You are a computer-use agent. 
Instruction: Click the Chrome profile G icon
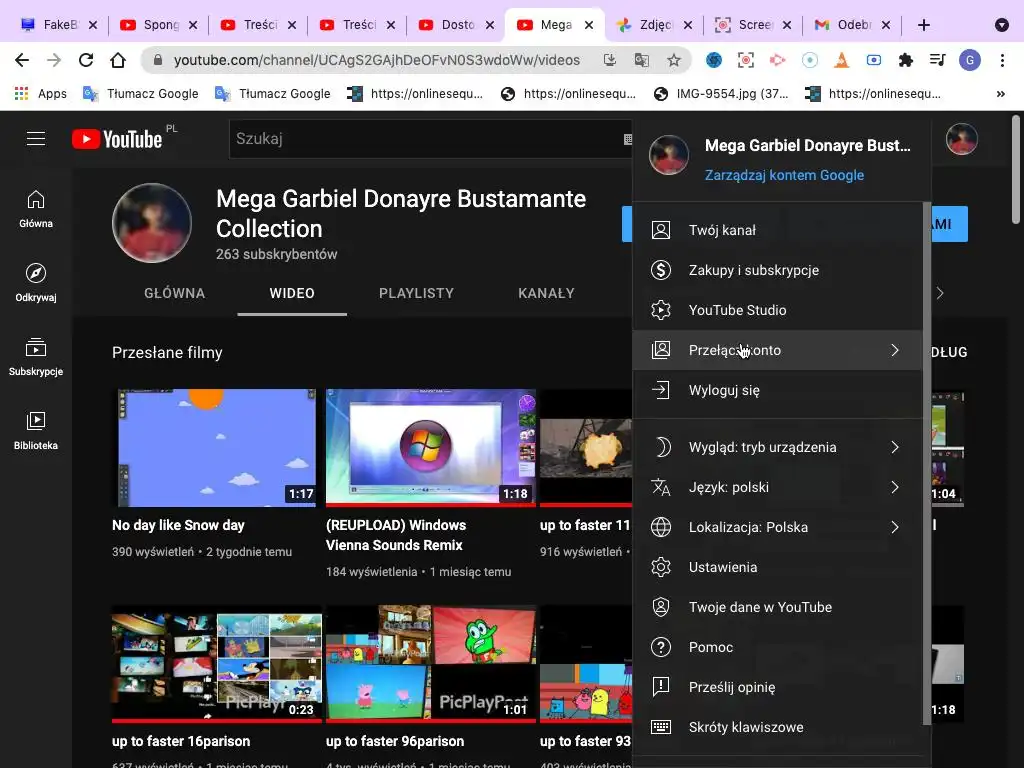point(970,60)
